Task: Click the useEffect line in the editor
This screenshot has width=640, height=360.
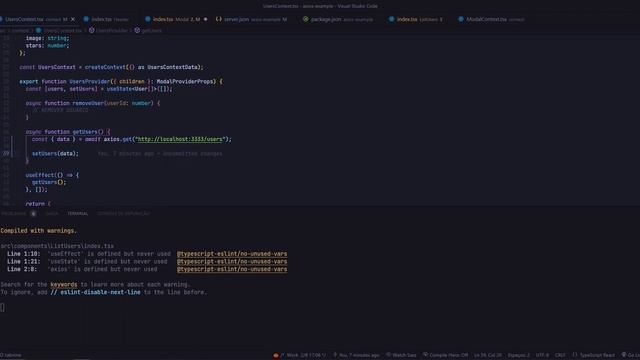Action: point(52,175)
